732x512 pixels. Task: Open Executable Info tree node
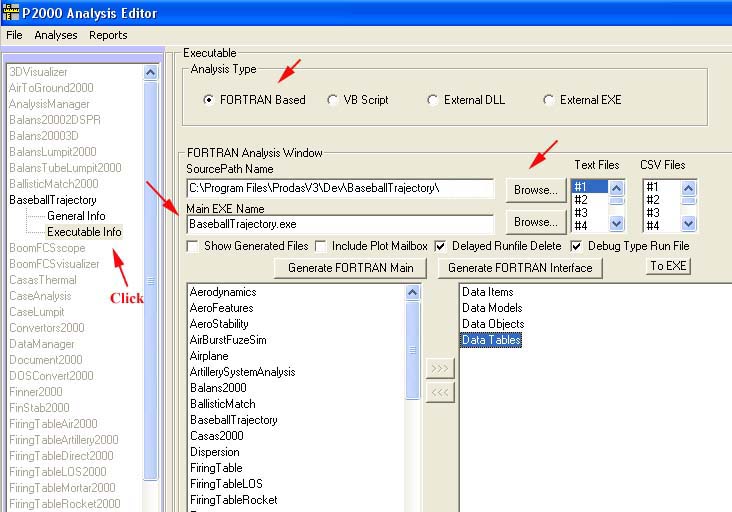84,231
